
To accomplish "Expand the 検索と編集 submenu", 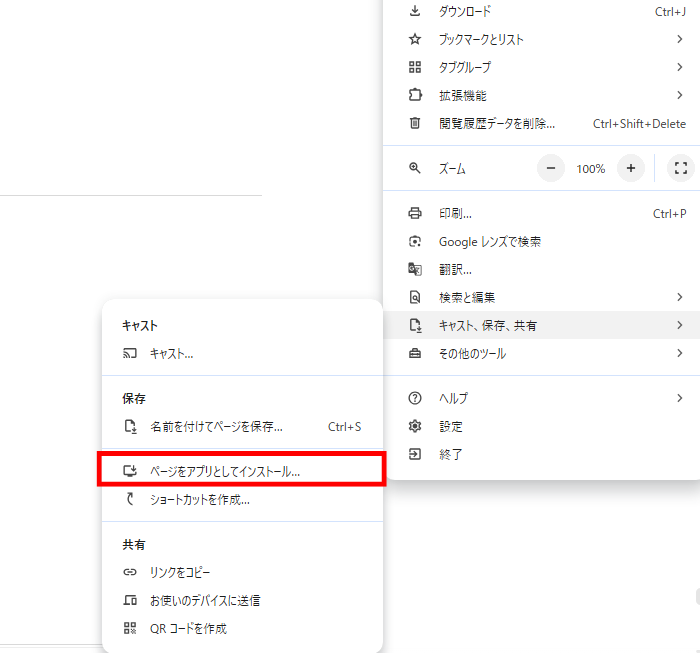I will tap(679, 298).
